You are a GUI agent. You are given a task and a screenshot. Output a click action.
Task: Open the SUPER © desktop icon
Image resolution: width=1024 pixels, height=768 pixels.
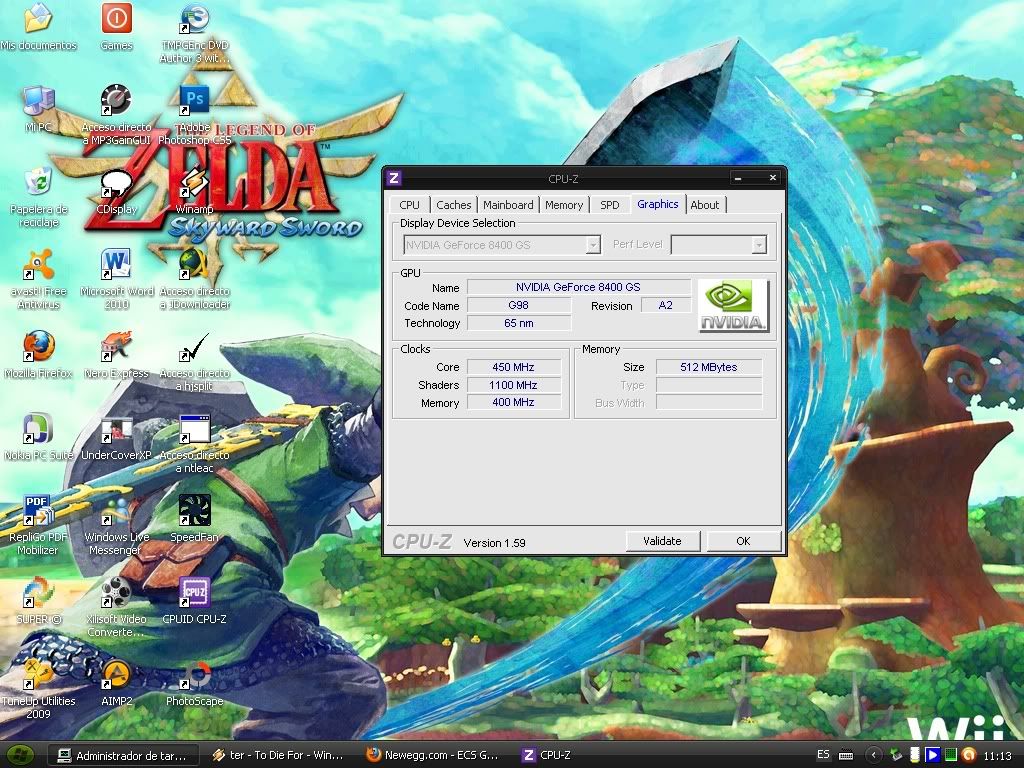39,593
